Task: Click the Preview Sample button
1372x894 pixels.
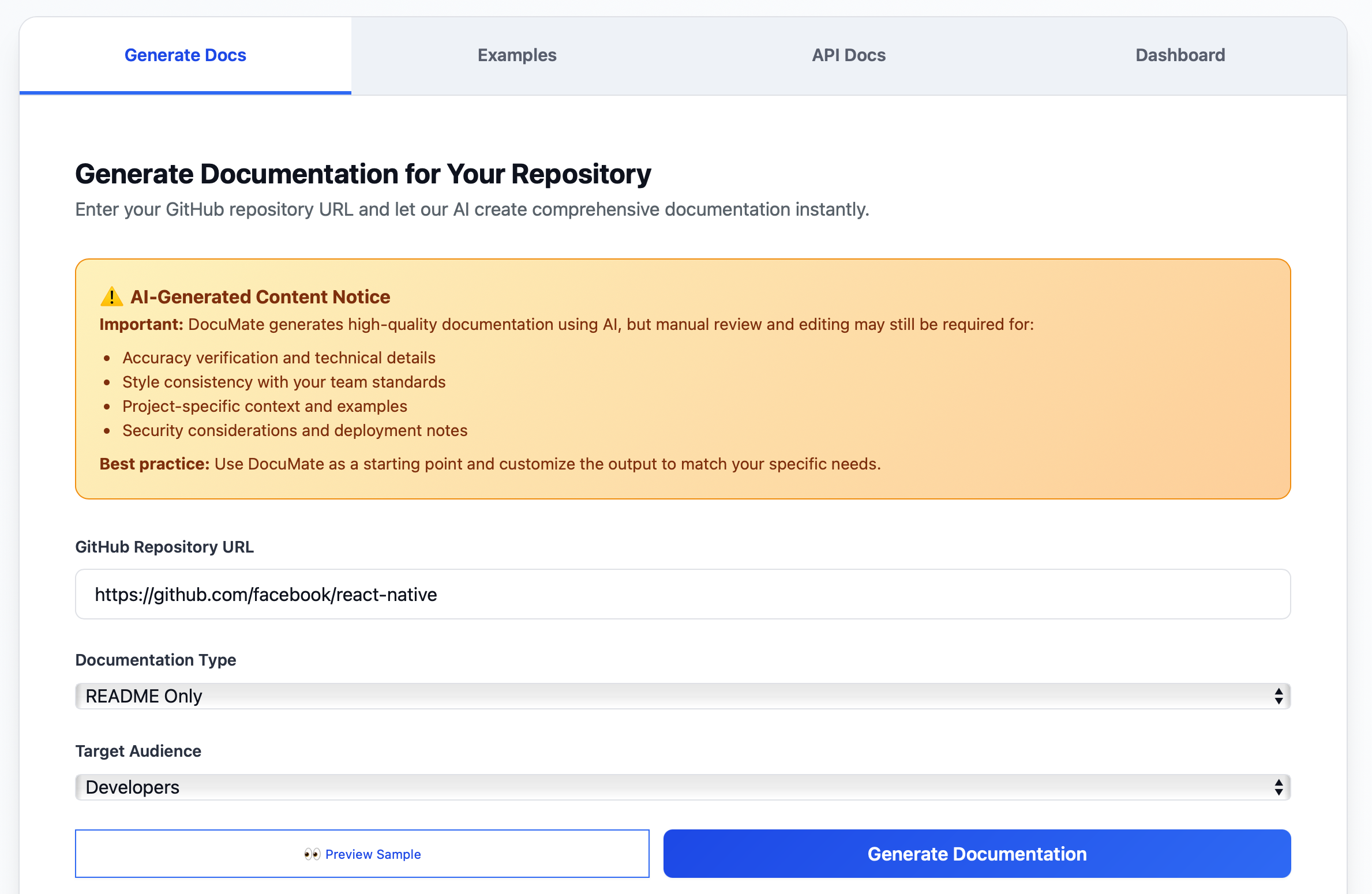Action: click(362, 854)
